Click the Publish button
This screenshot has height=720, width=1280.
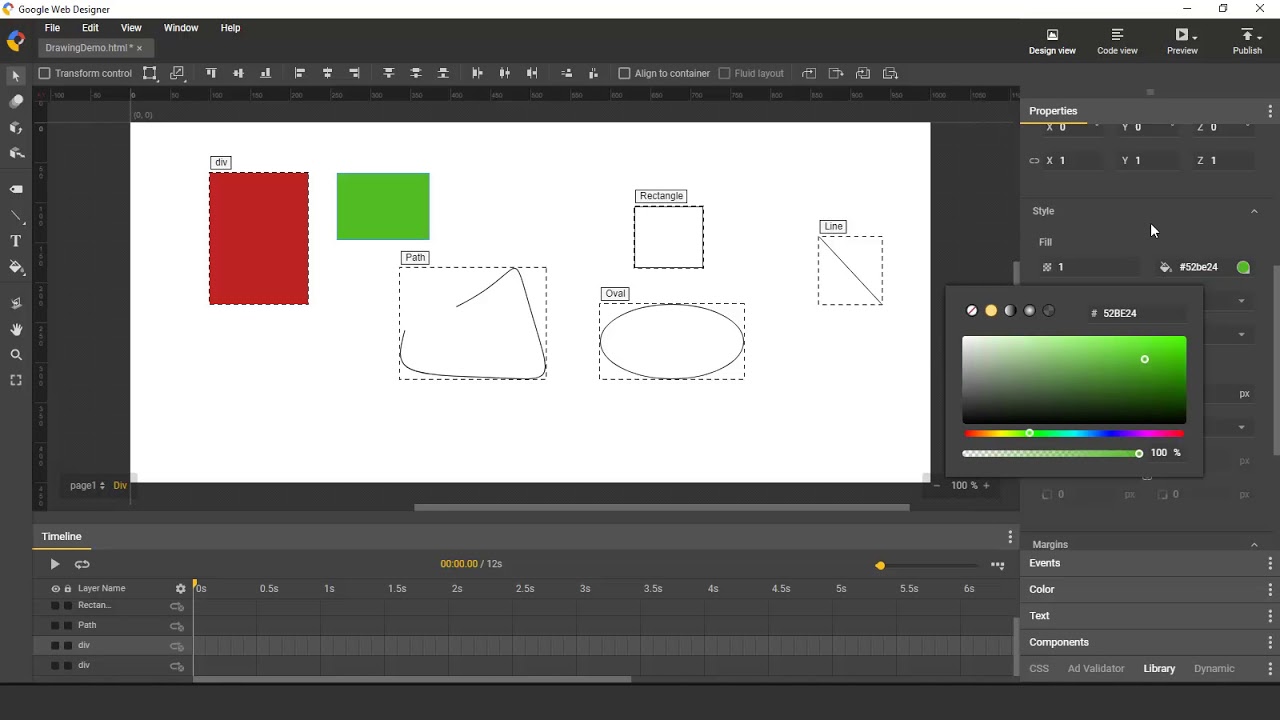click(1247, 40)
